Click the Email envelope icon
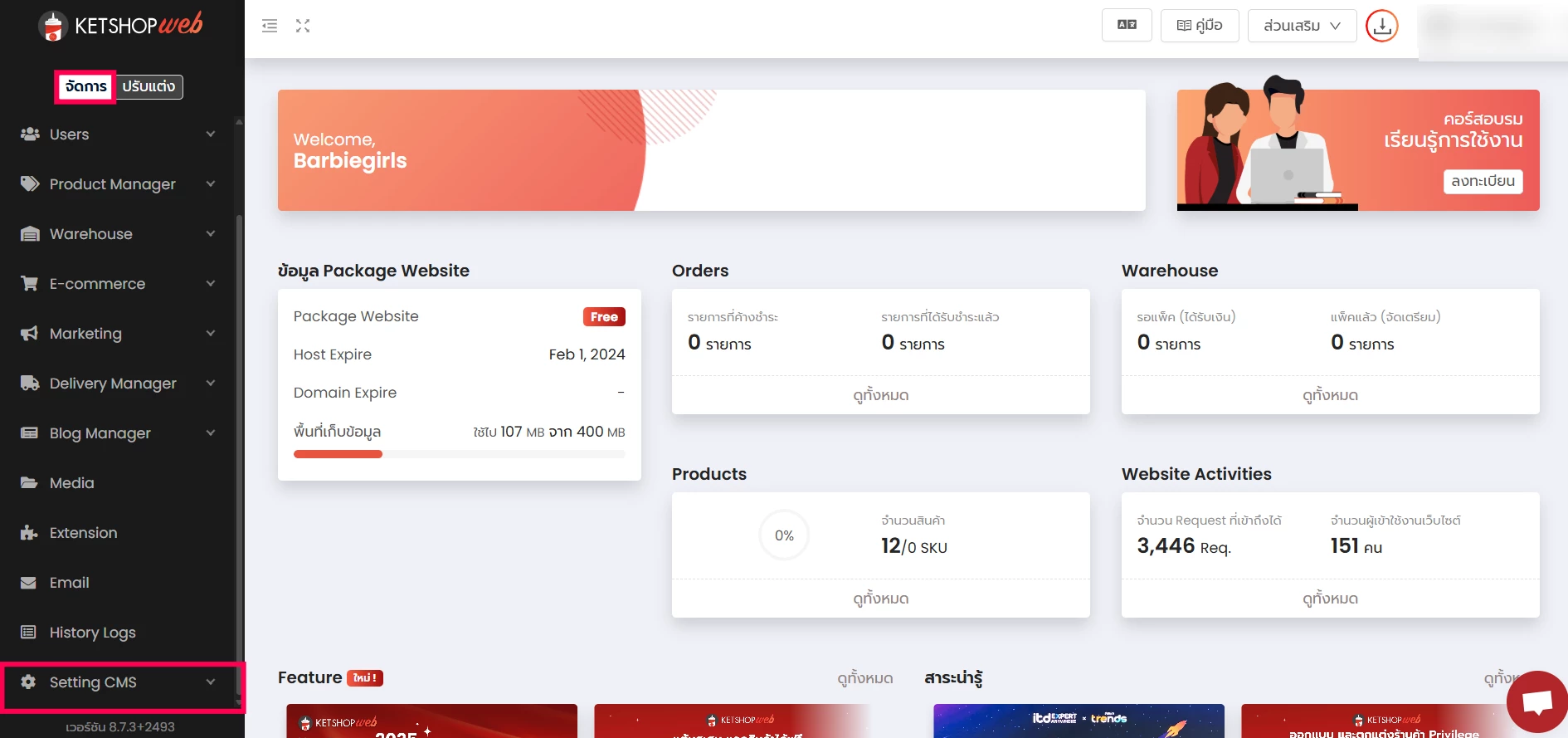The height and width of the screenshot is (738, 1568). tap(29, 583)
